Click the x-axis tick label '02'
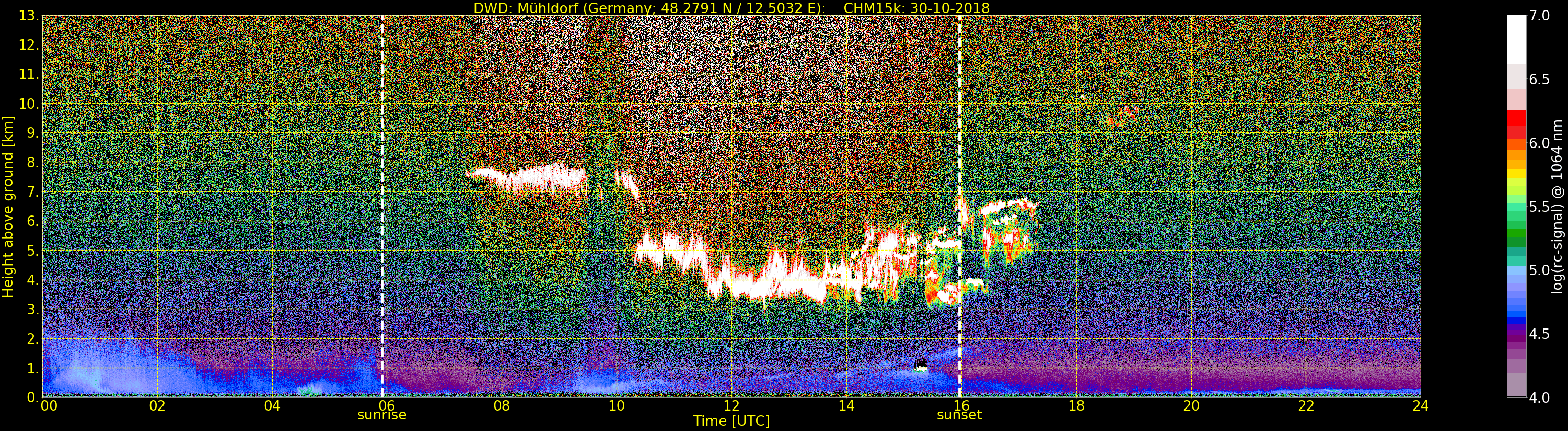Screen dimensions: 1568x431 [157, 406]
